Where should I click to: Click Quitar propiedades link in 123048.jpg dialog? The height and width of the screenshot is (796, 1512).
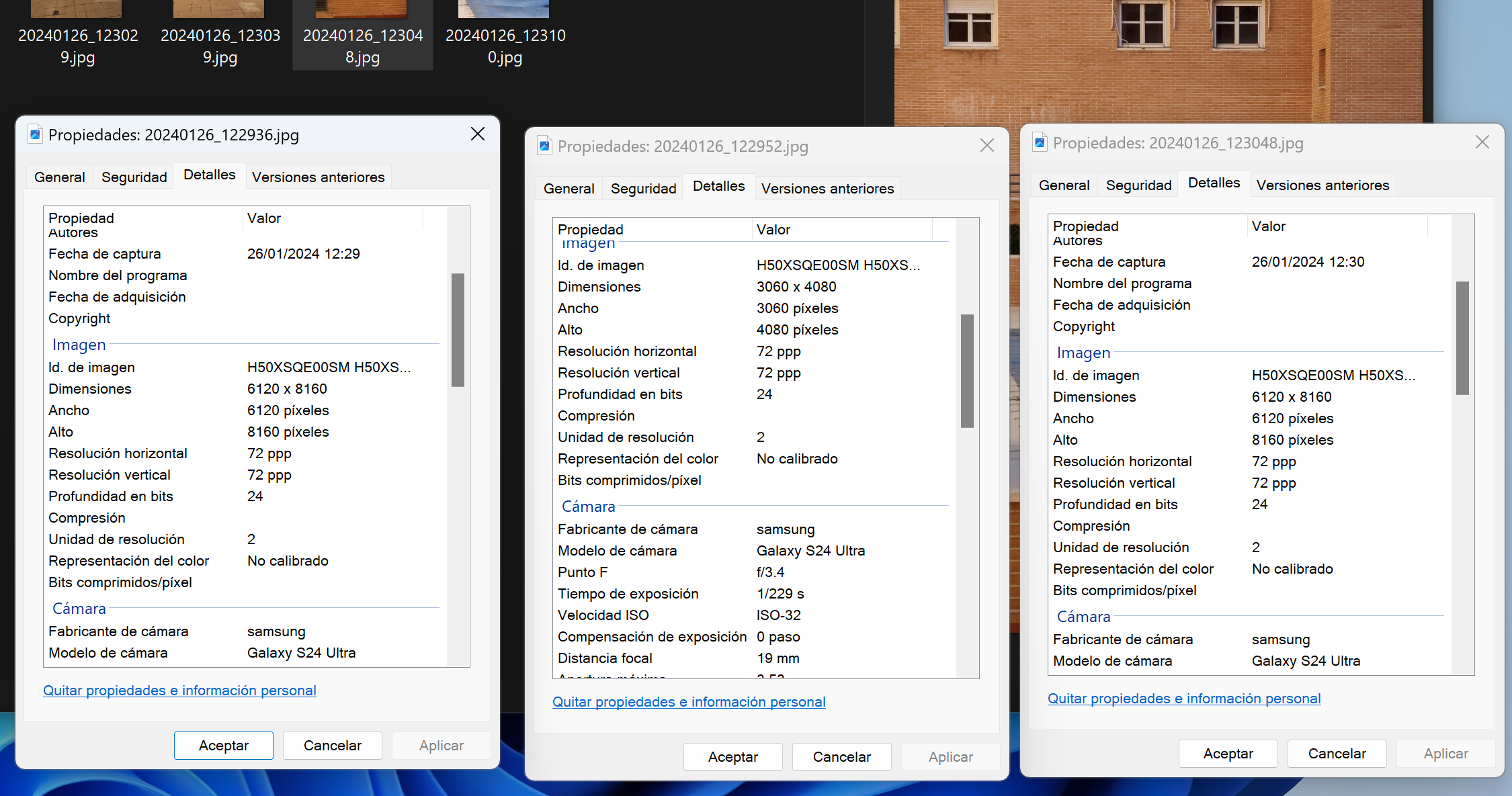pyautogui.click(x=1183, y=699)
